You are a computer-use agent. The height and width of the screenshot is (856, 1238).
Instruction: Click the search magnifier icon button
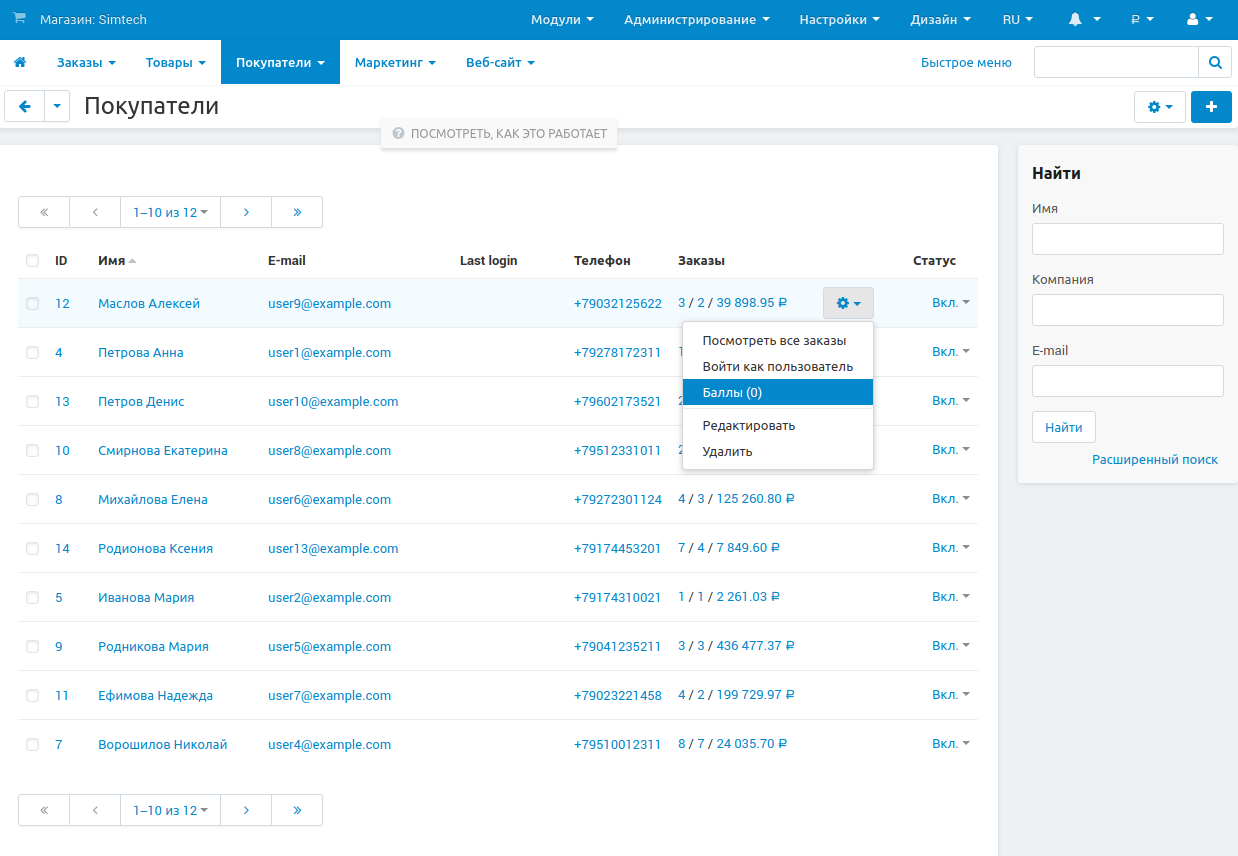[x=1215, y=62]
